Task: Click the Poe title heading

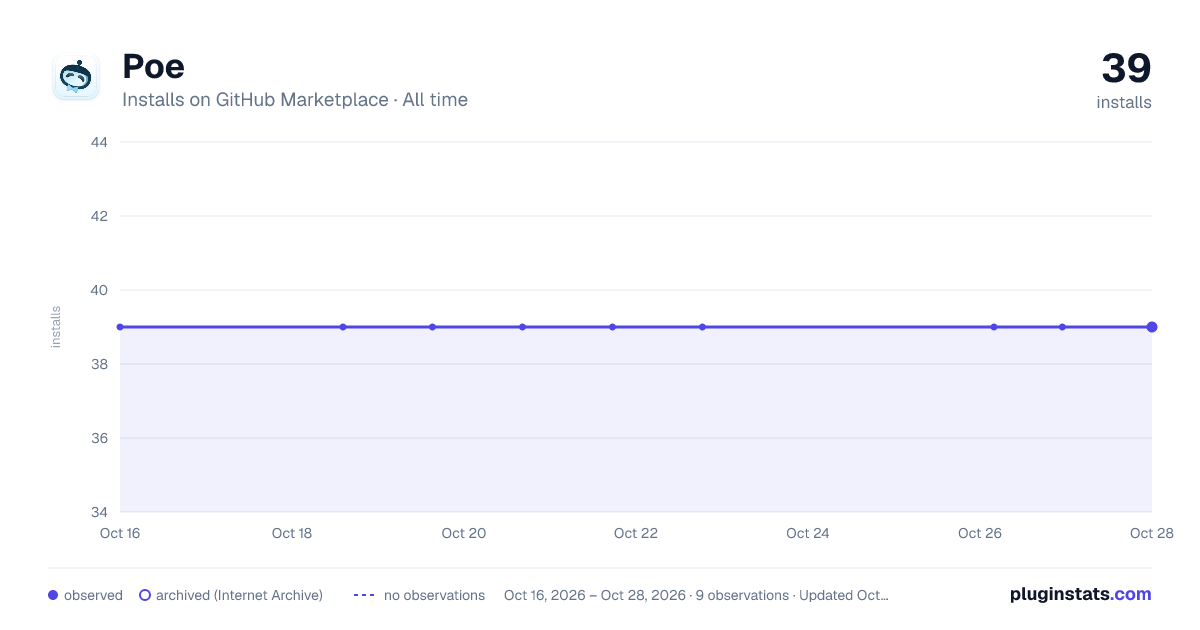Action: pyautogui.click(x=153, y=66)
